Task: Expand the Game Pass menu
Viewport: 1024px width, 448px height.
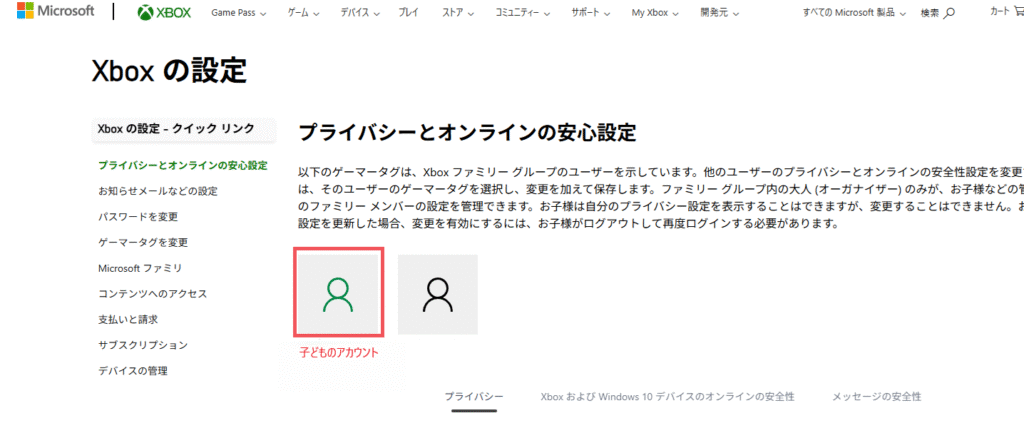Action: [x=238, y=13]
